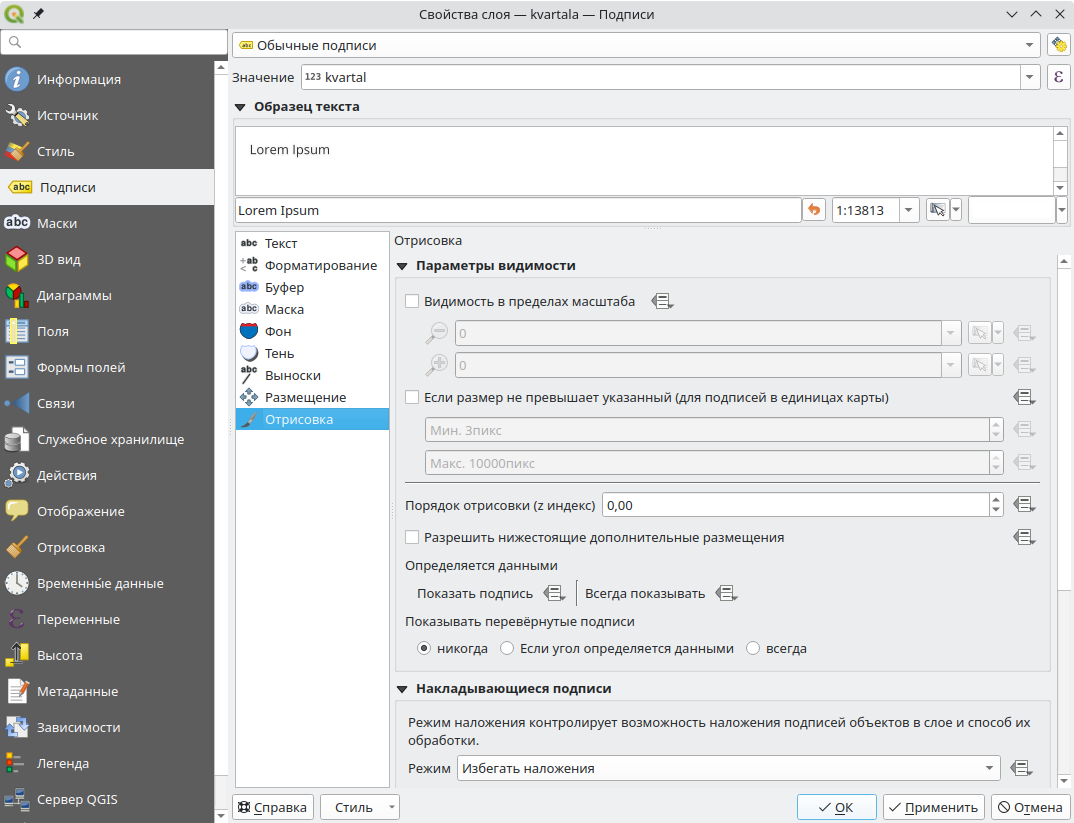Focus the sidebar search field
The height and width of the screenshot is (823, 1074).
[114, 42]
